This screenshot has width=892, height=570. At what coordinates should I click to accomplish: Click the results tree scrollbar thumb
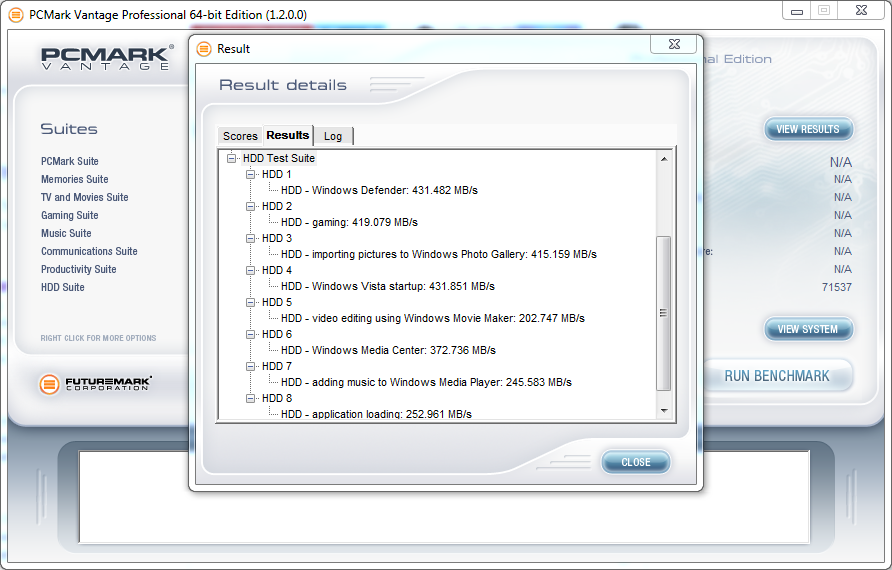[664, 313]
